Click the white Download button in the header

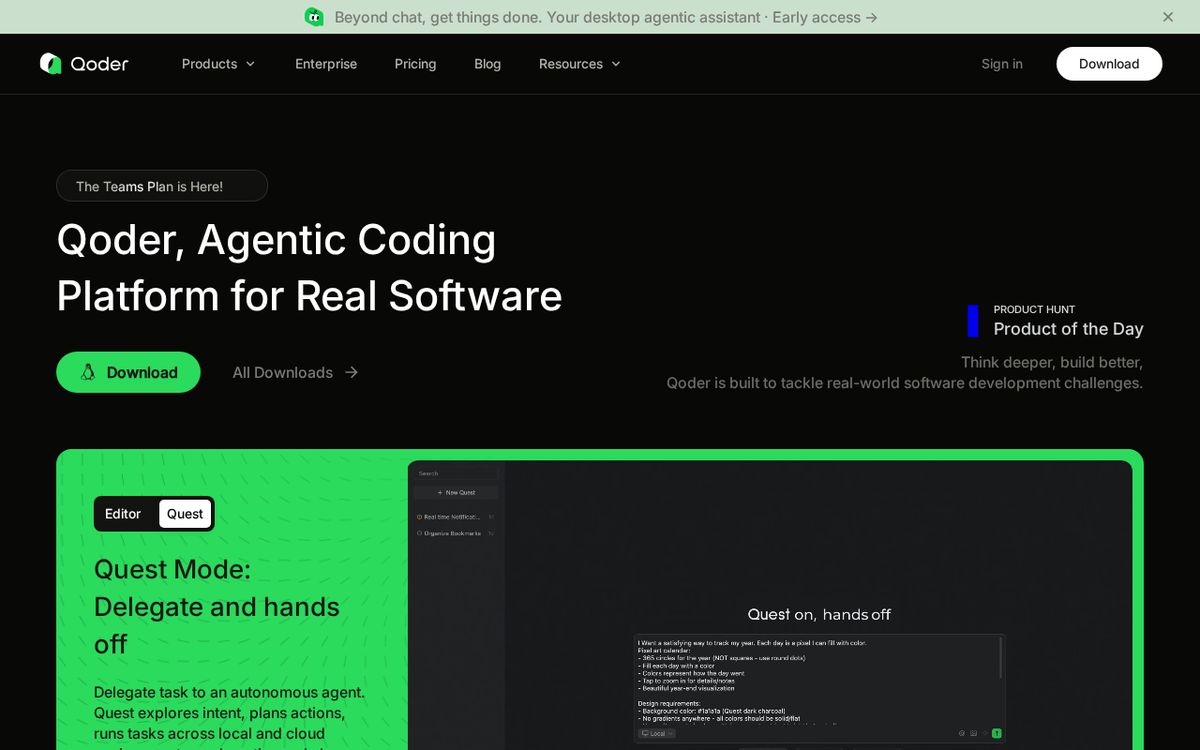pyautogui.click(x=1109, y=64)
